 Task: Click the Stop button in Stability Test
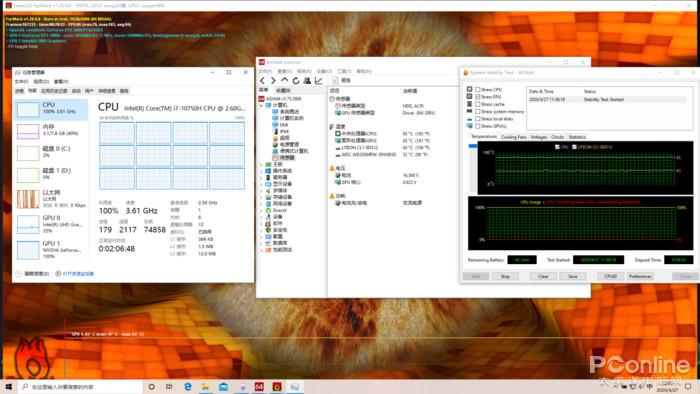pyautogui.click(x=505, y=276)
